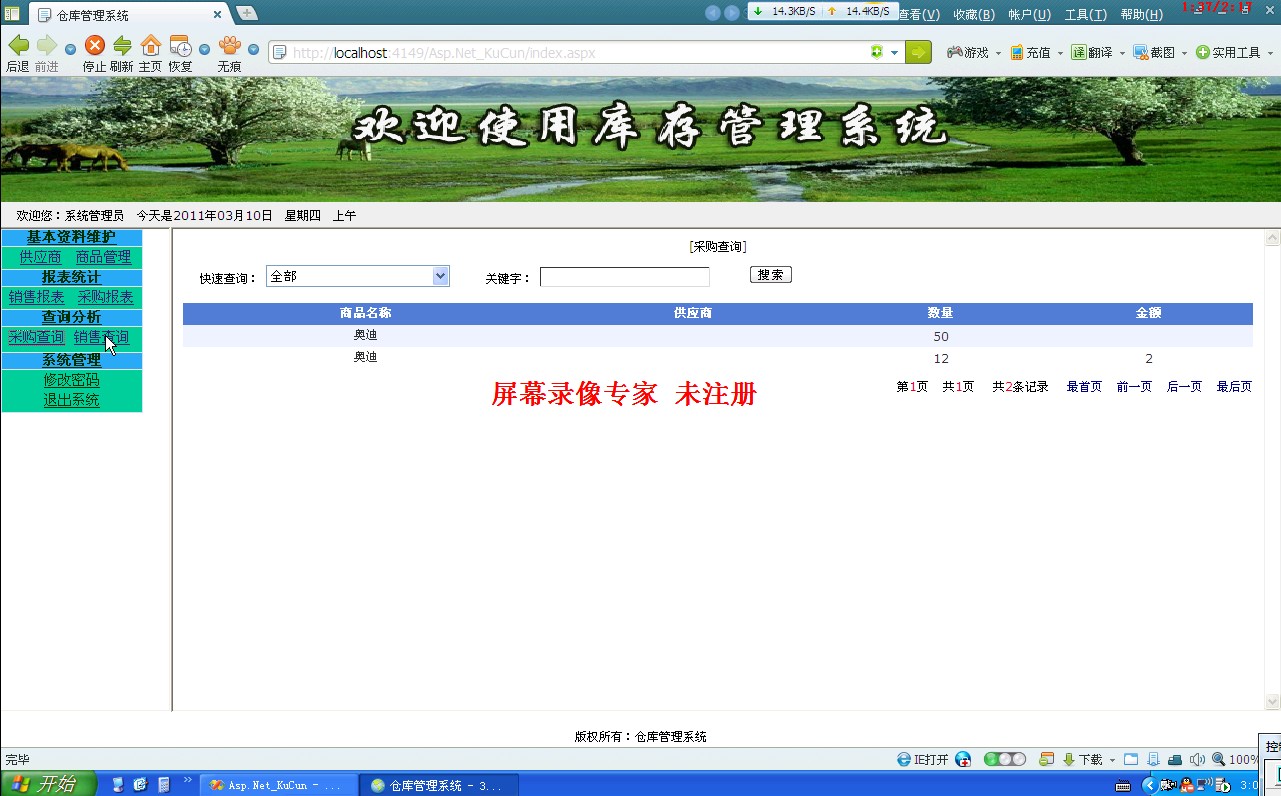Viewport: 1281px width, 796px height.
Task: Click the page scrollbar up arrow
Action: pos(1272,238)
